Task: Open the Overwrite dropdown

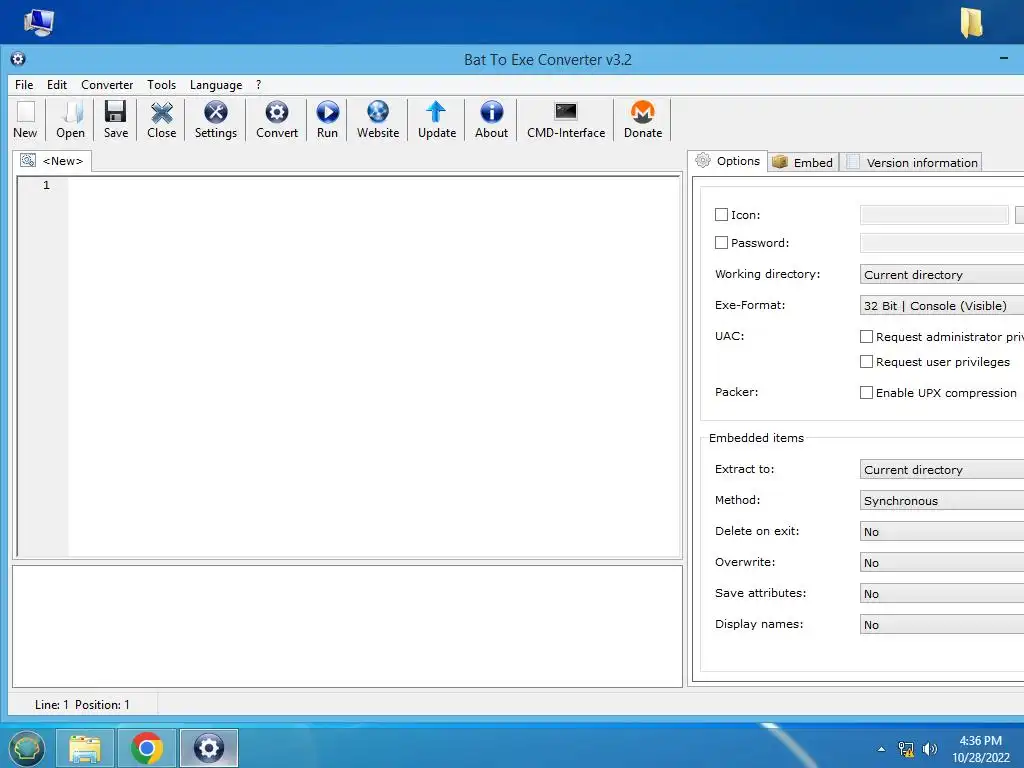Action: point(942,562)
